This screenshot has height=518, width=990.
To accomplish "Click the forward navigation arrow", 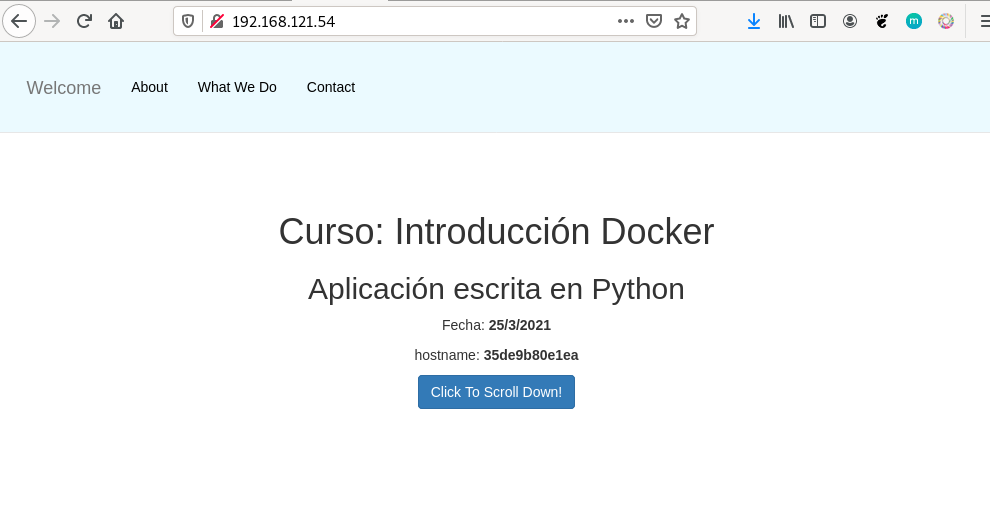I will 52,21.
